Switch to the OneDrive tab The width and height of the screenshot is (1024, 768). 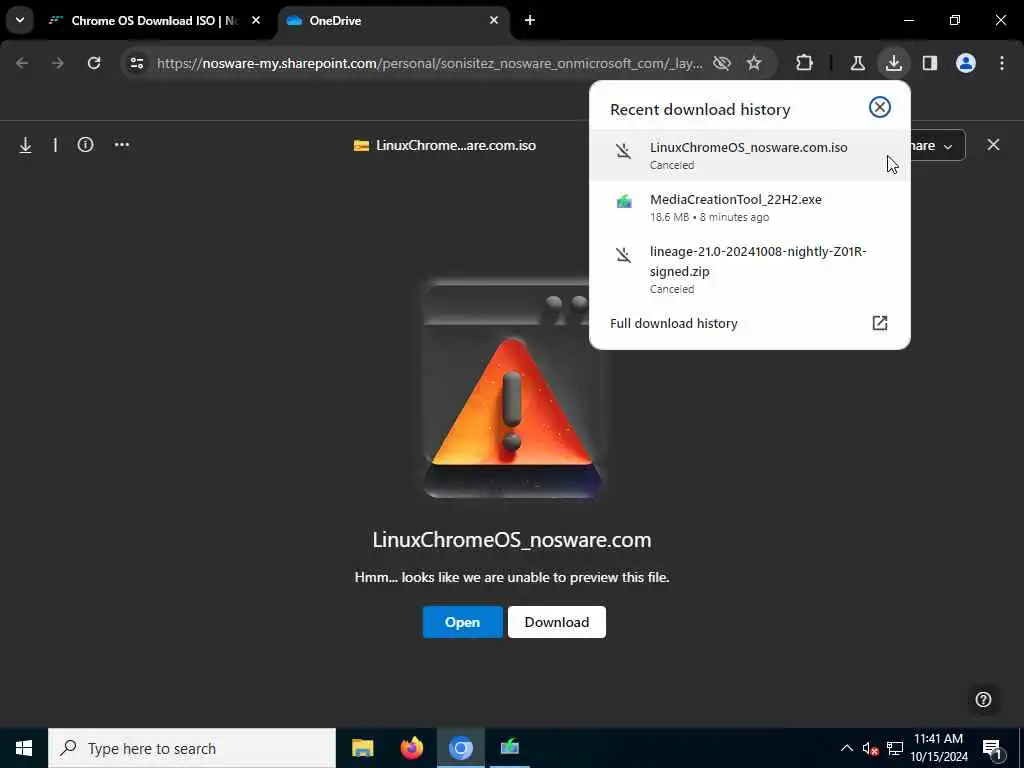tap(393, 21)
